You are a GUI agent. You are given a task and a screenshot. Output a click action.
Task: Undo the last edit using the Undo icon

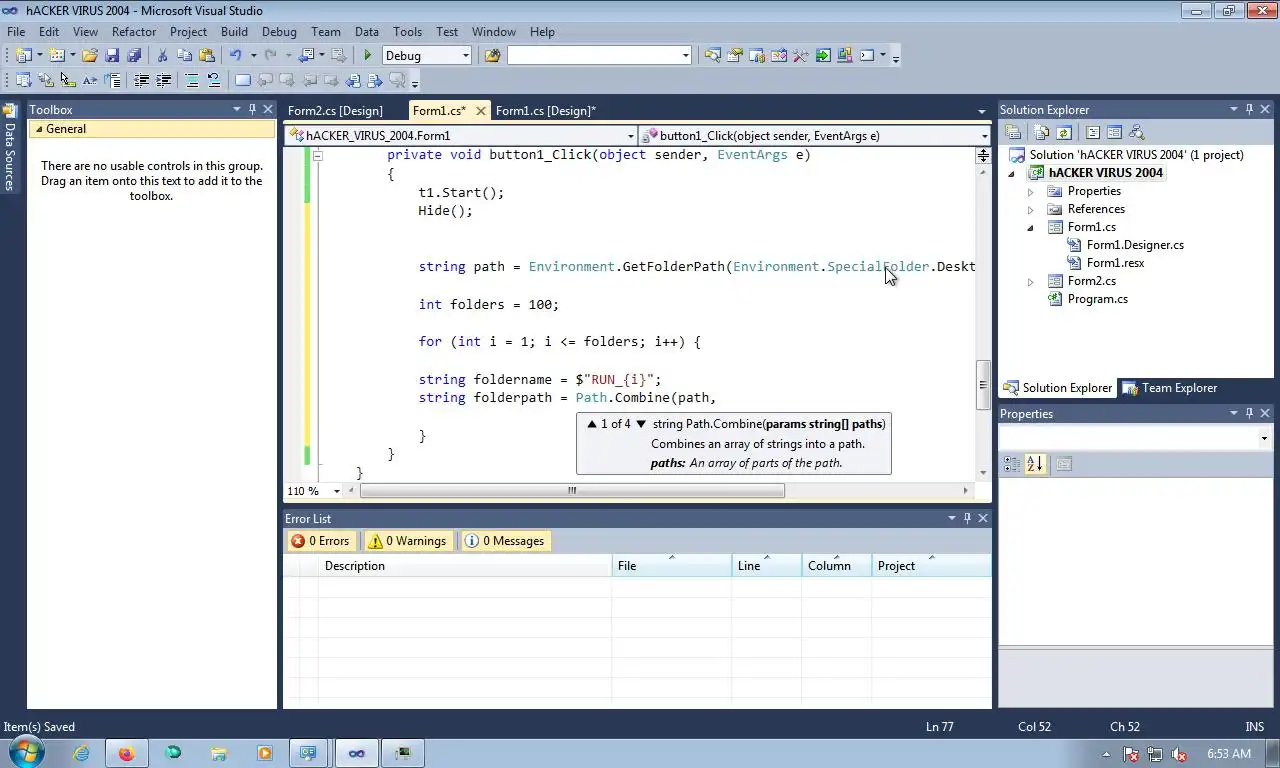point(235,55)
